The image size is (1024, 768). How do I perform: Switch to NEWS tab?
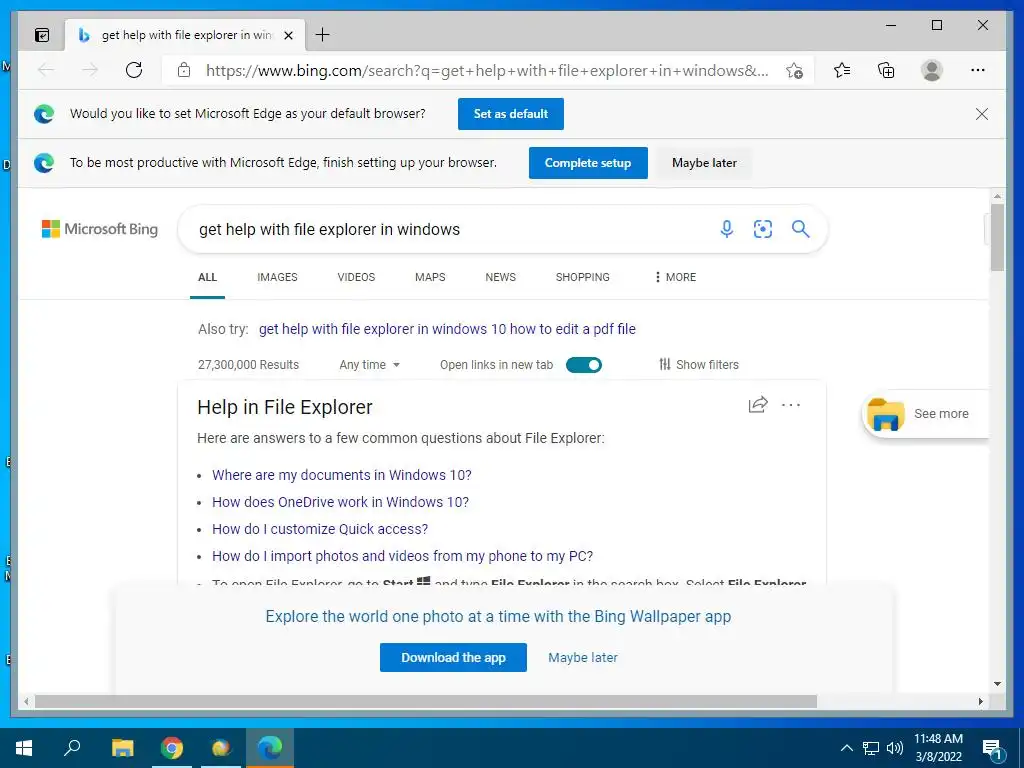500,277
